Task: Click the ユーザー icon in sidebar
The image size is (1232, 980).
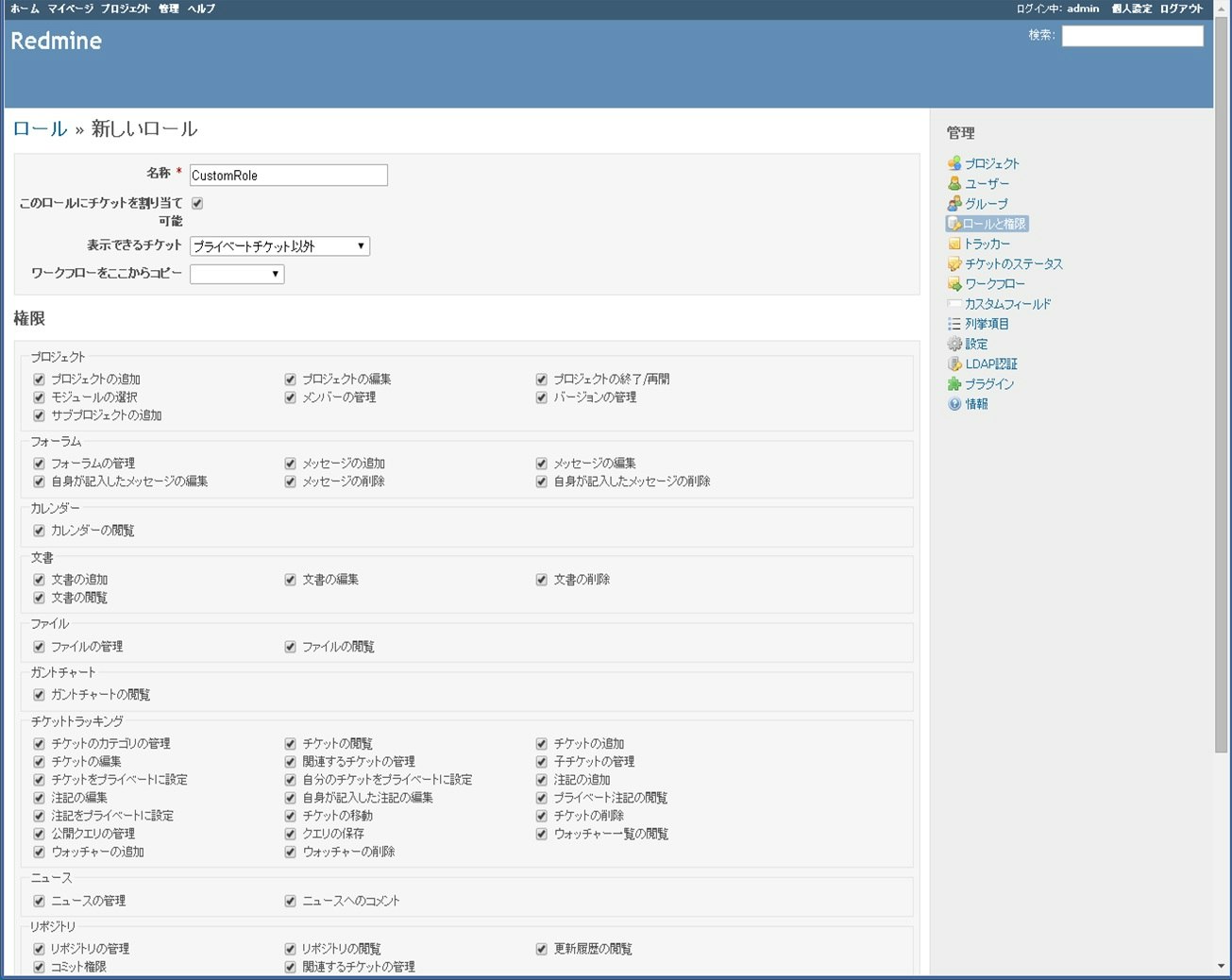Action: [954, 183]
